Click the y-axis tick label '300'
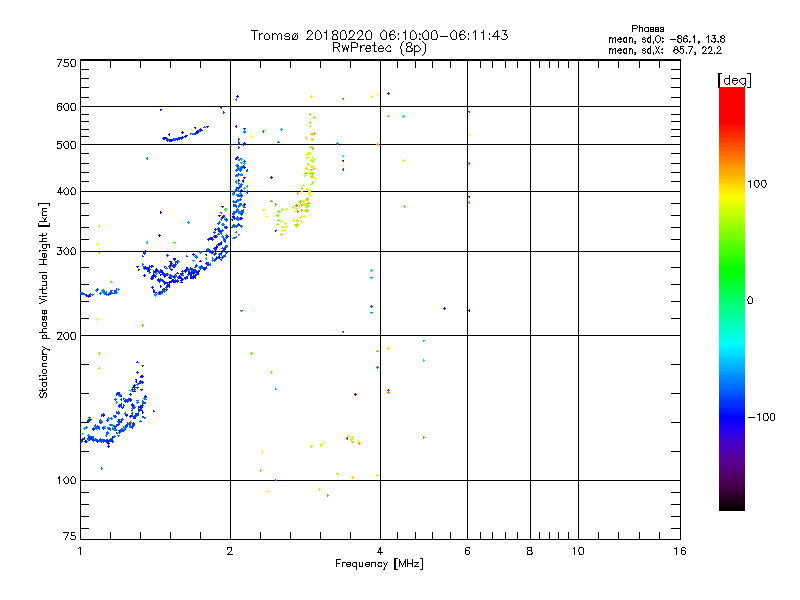 [x=67, y=251]
